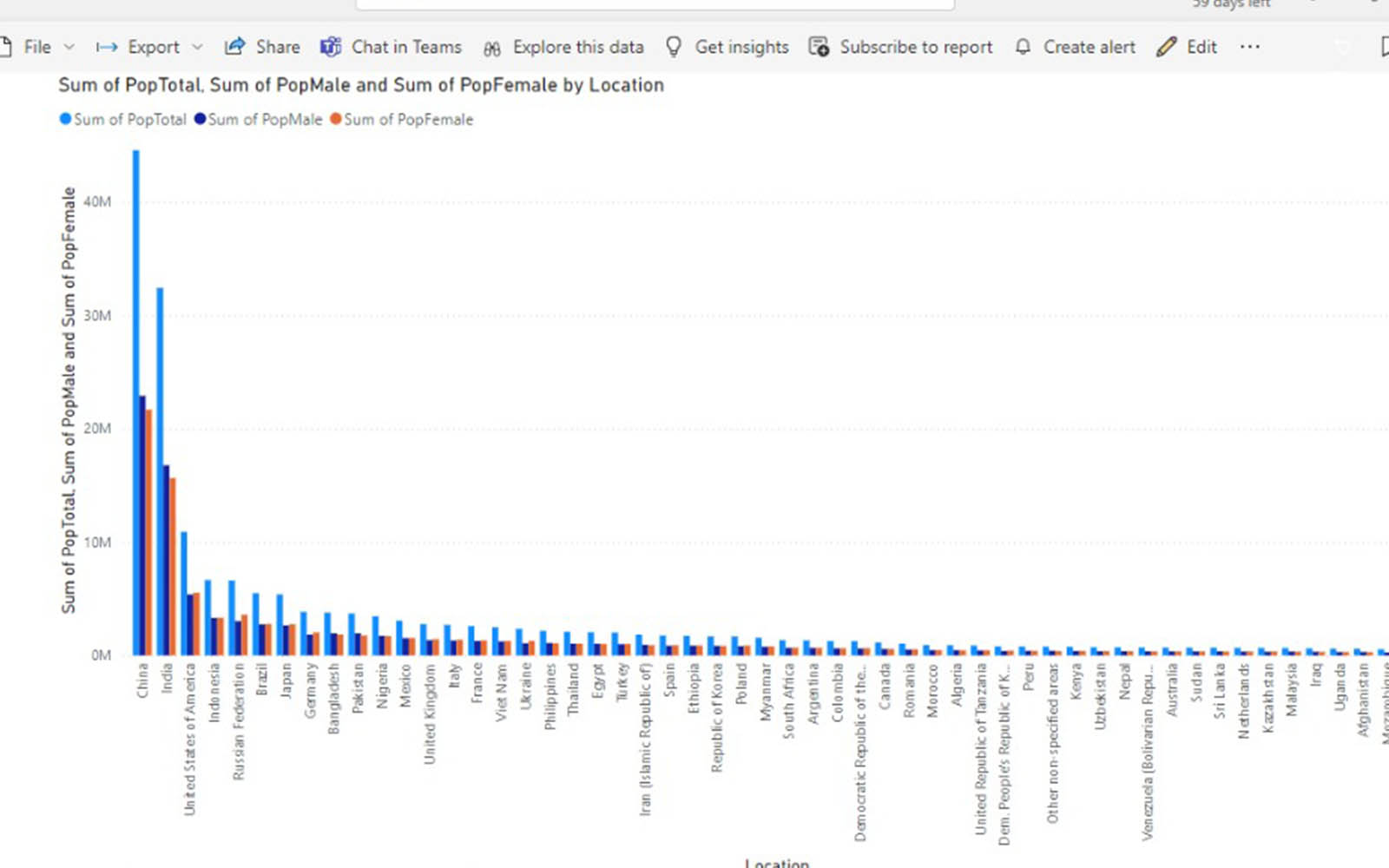This screenshot has width=1389, height=868.
Task: Click the Export arrow icon
Action: click(107, 47)
